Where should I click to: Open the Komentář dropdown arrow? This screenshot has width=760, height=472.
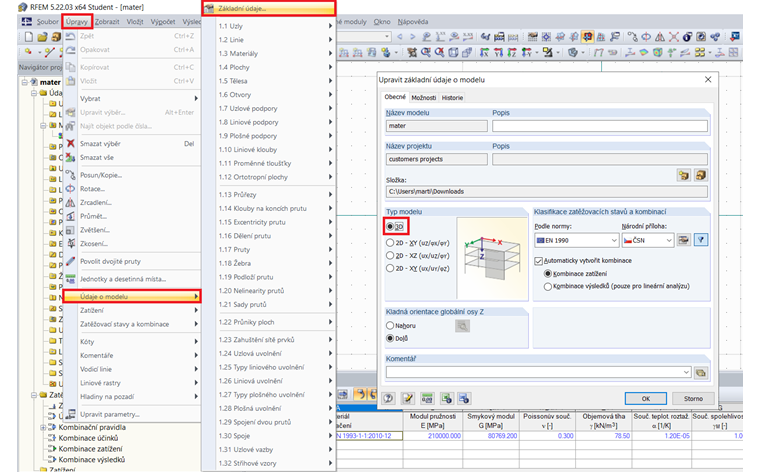[x=686, y=372]
